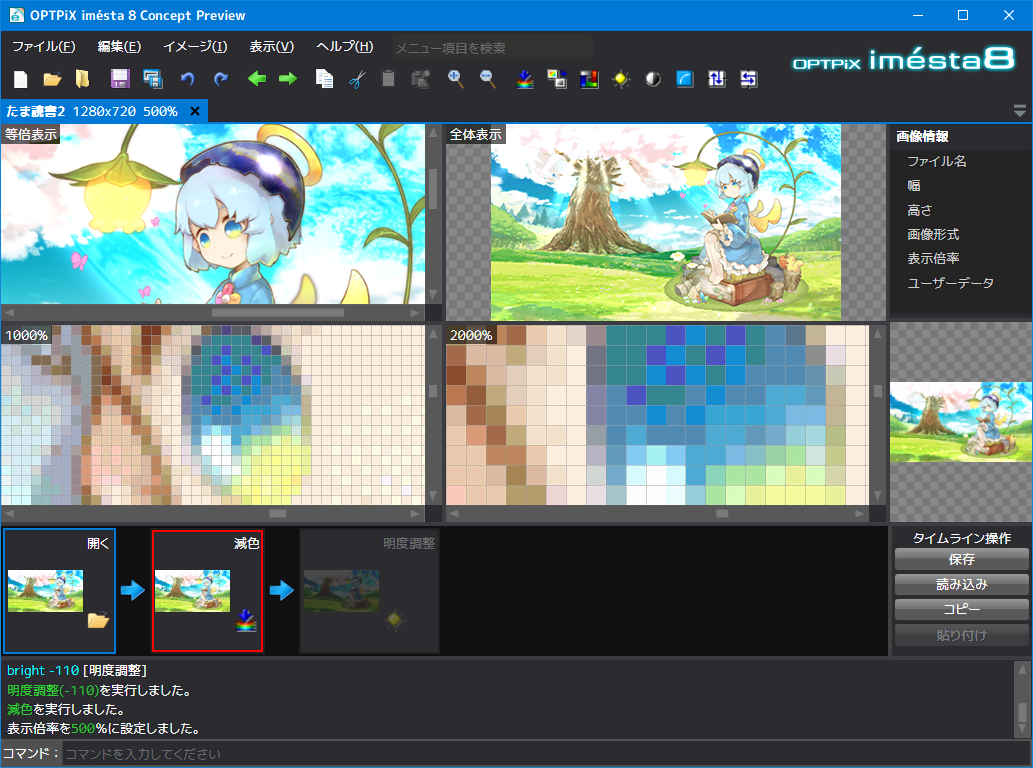Screen dimensions: 1033x768
Task: Click the navigator preview thumbnail on right
Action: coord(961,422)
